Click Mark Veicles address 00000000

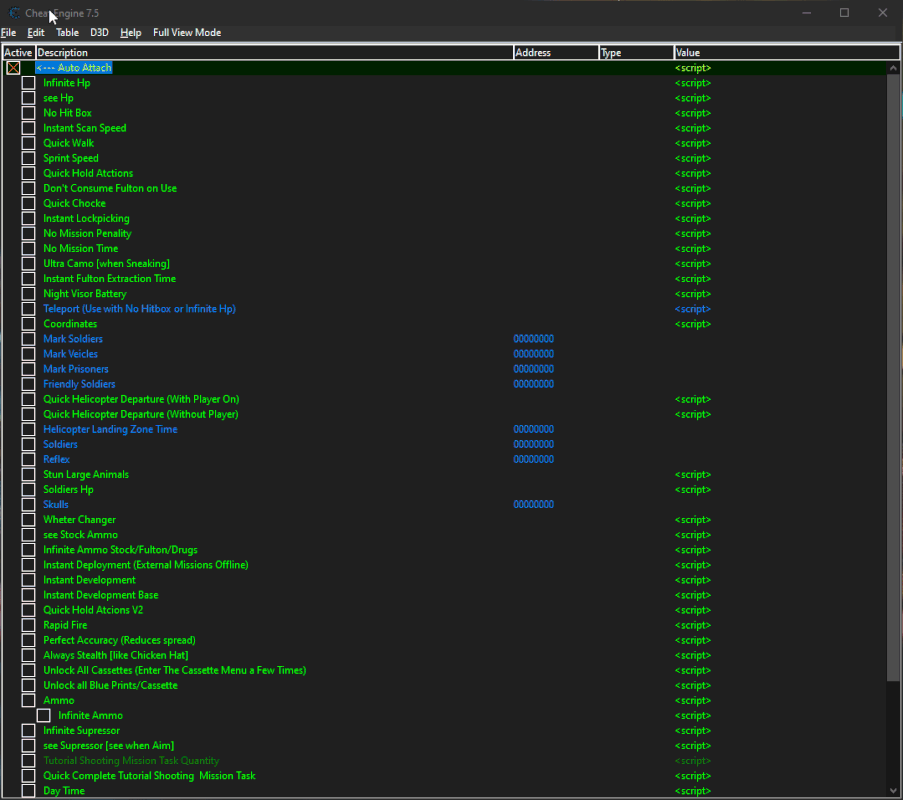coord(534,354)
